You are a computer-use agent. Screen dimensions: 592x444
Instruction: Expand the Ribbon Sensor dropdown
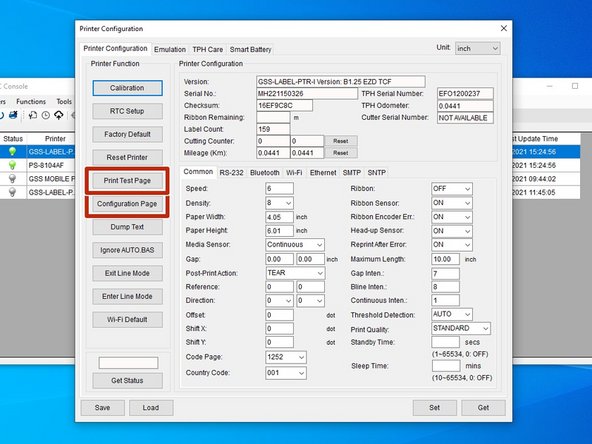click(452, 203)
